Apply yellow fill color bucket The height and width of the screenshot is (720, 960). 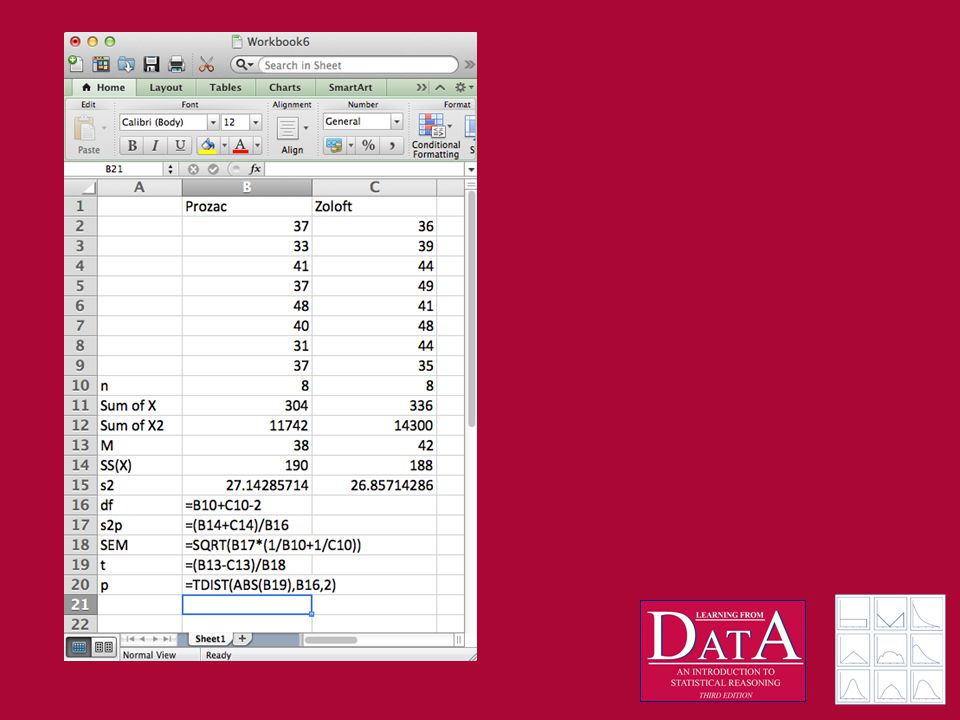tap(208, 146)
